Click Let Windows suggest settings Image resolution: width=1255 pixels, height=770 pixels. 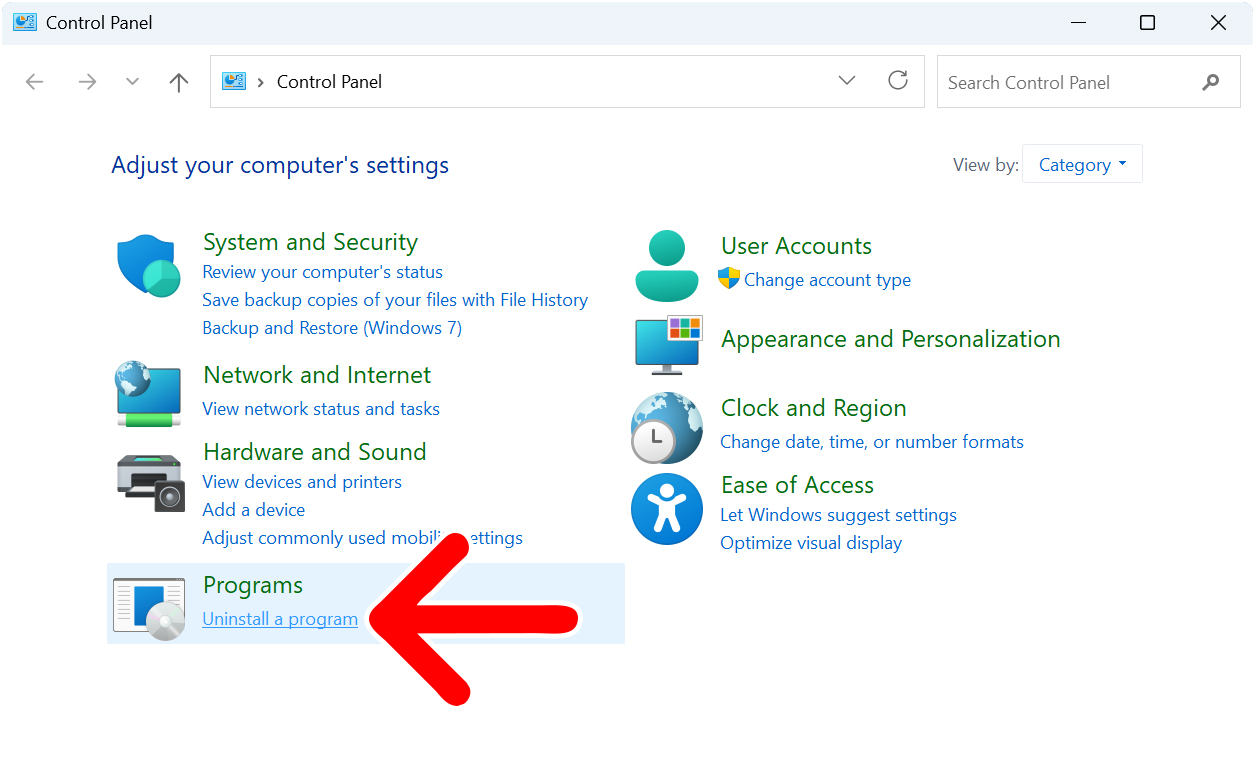[838, 514]
